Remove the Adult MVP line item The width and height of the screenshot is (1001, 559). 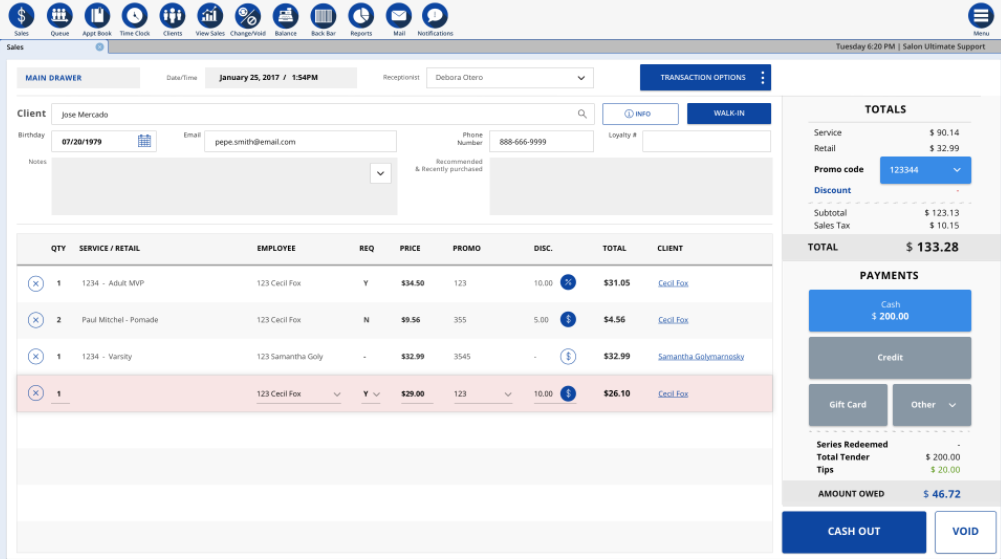click(x=36, y=283)
